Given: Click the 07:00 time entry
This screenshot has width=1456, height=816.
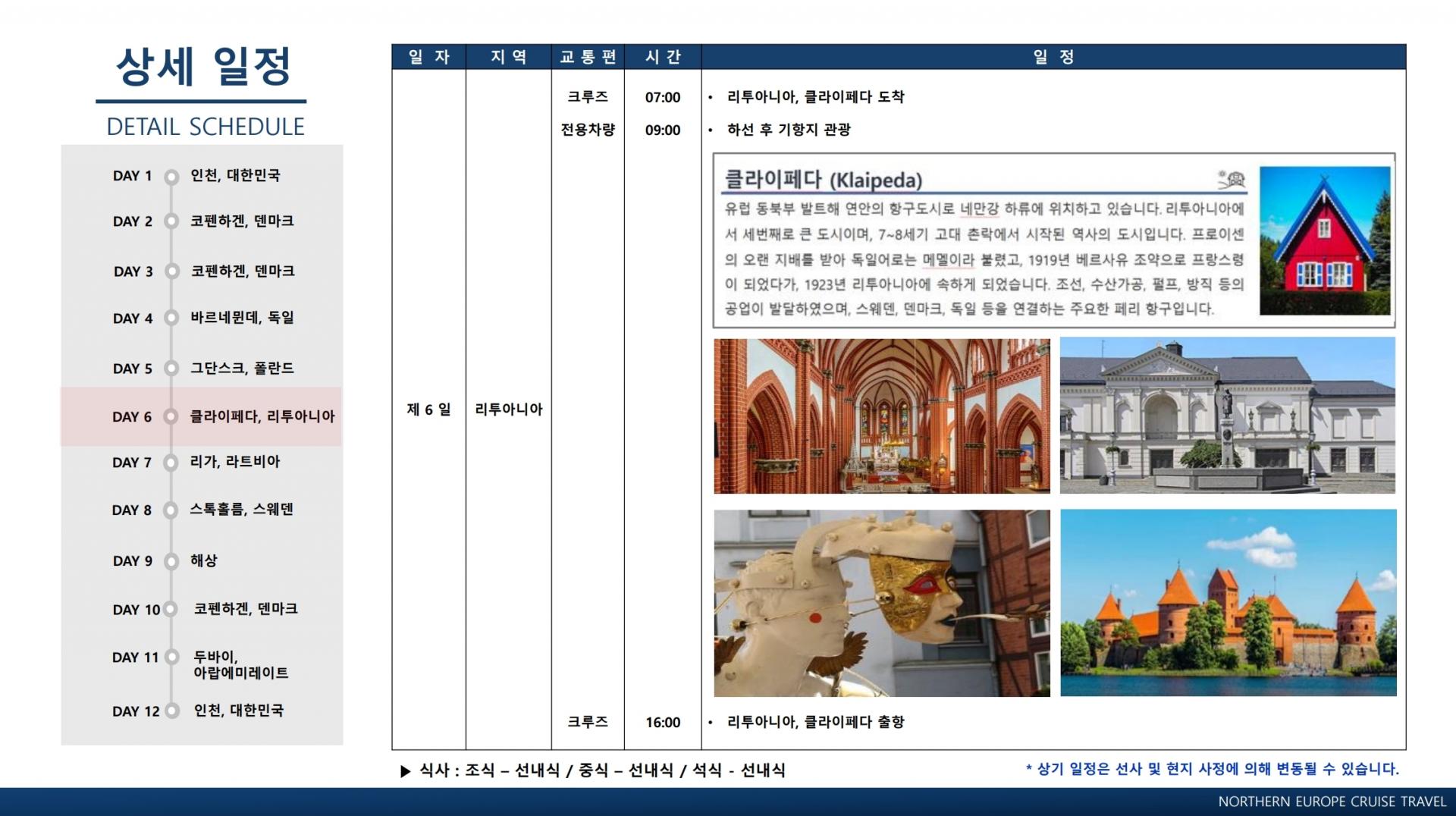Looking at the screenshot, I should (663, 97).
